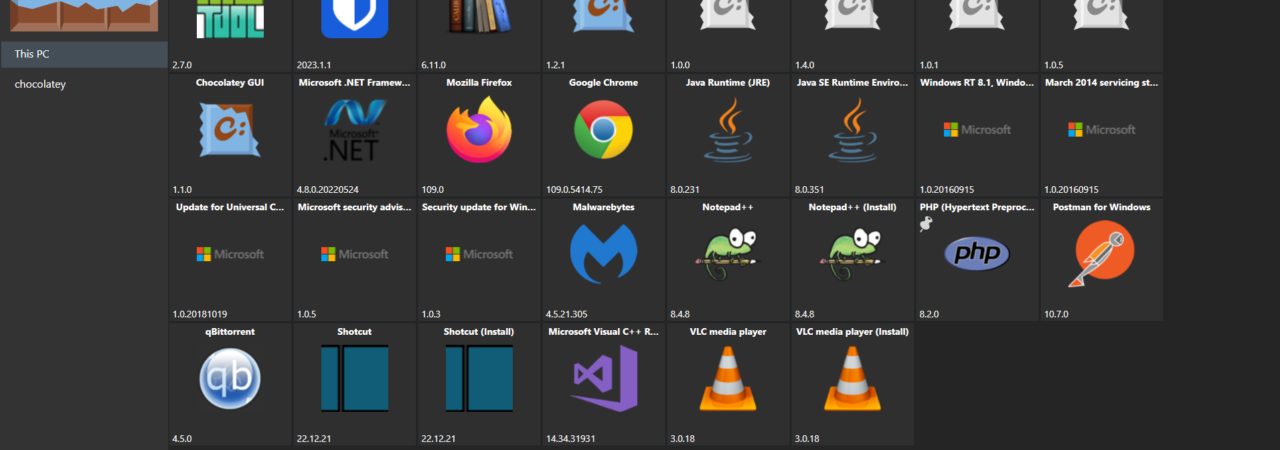Click the Microsoft .NET Framework icon

click(354, 130)
